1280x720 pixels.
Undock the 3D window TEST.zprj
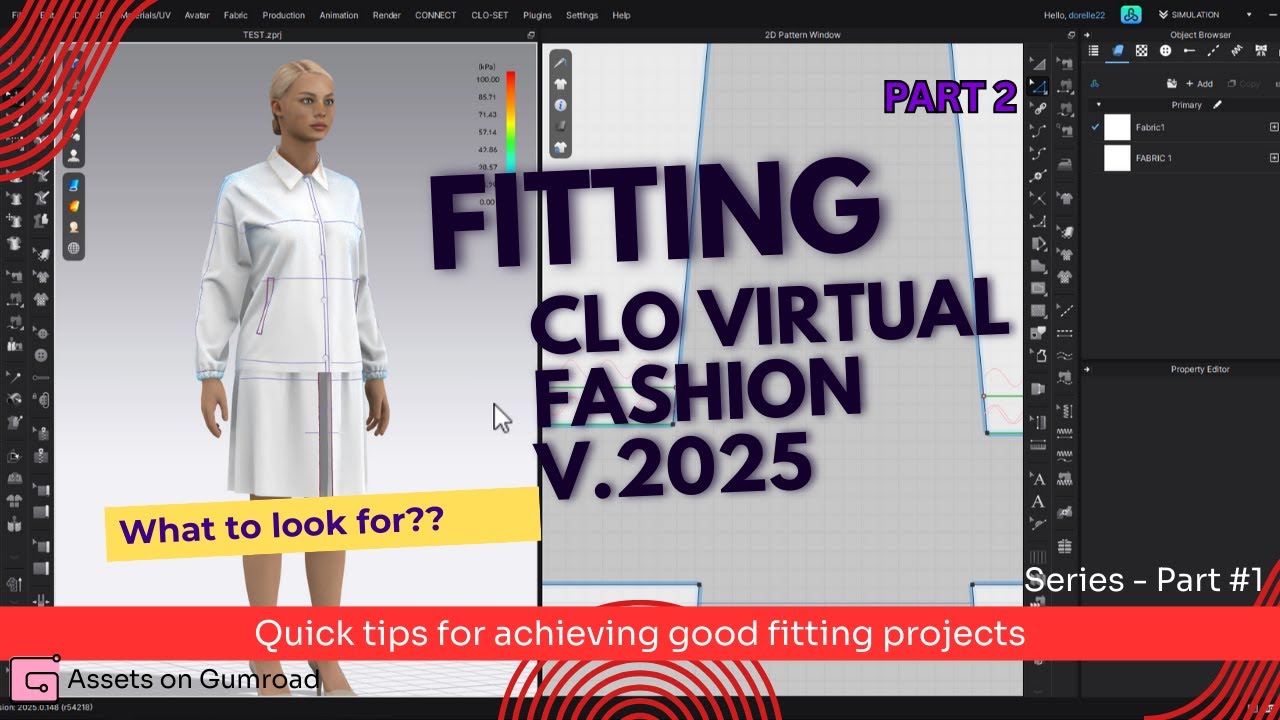pyautogui.click(x=531, y=35)
